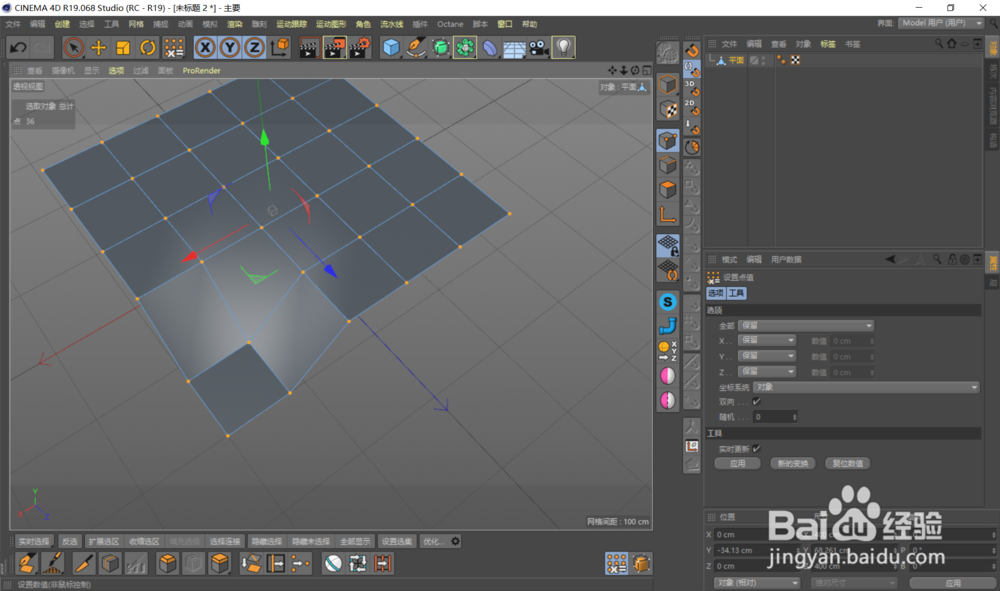1000x591 pixels.
Task: Open the deformer (blue capsule) icon
Action: 490,48
